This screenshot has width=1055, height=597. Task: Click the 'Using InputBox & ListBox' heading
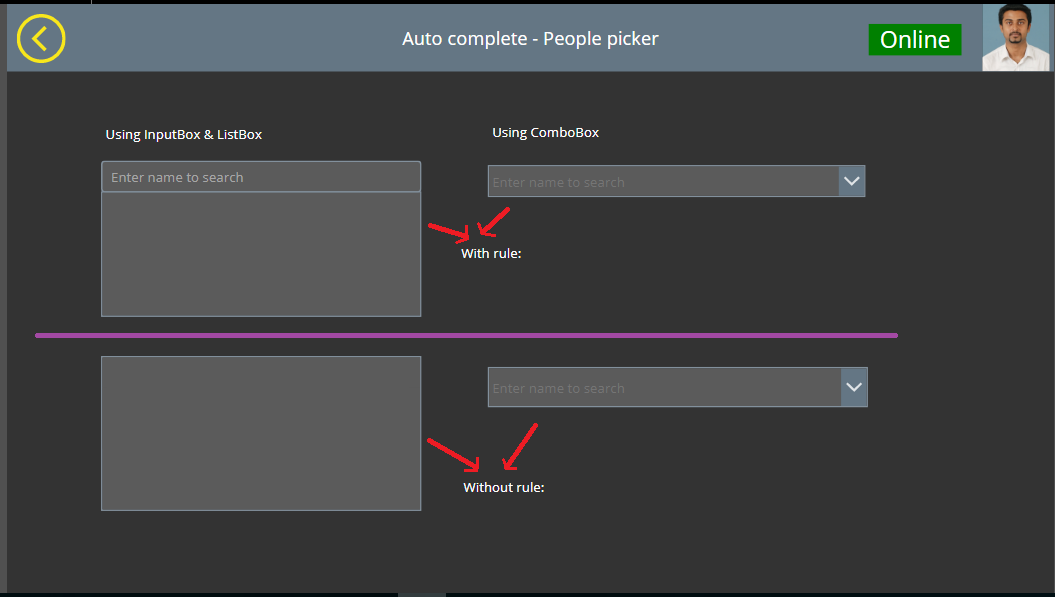(184, 134)
